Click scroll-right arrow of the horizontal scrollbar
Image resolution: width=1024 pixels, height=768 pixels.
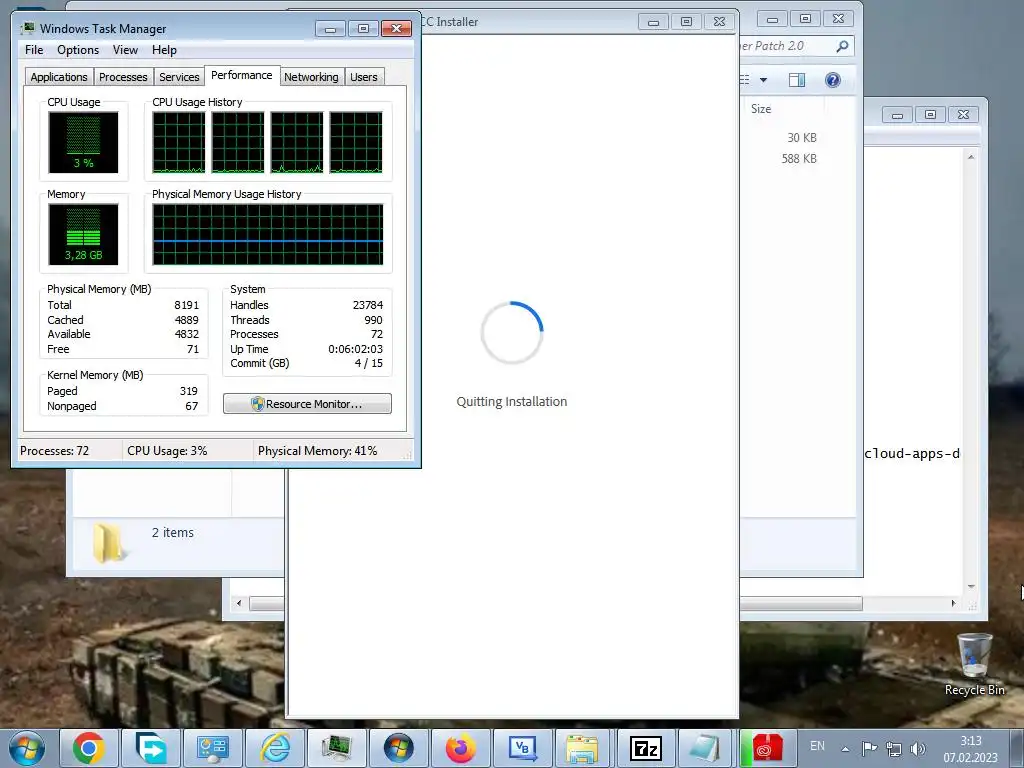(953, 603)
